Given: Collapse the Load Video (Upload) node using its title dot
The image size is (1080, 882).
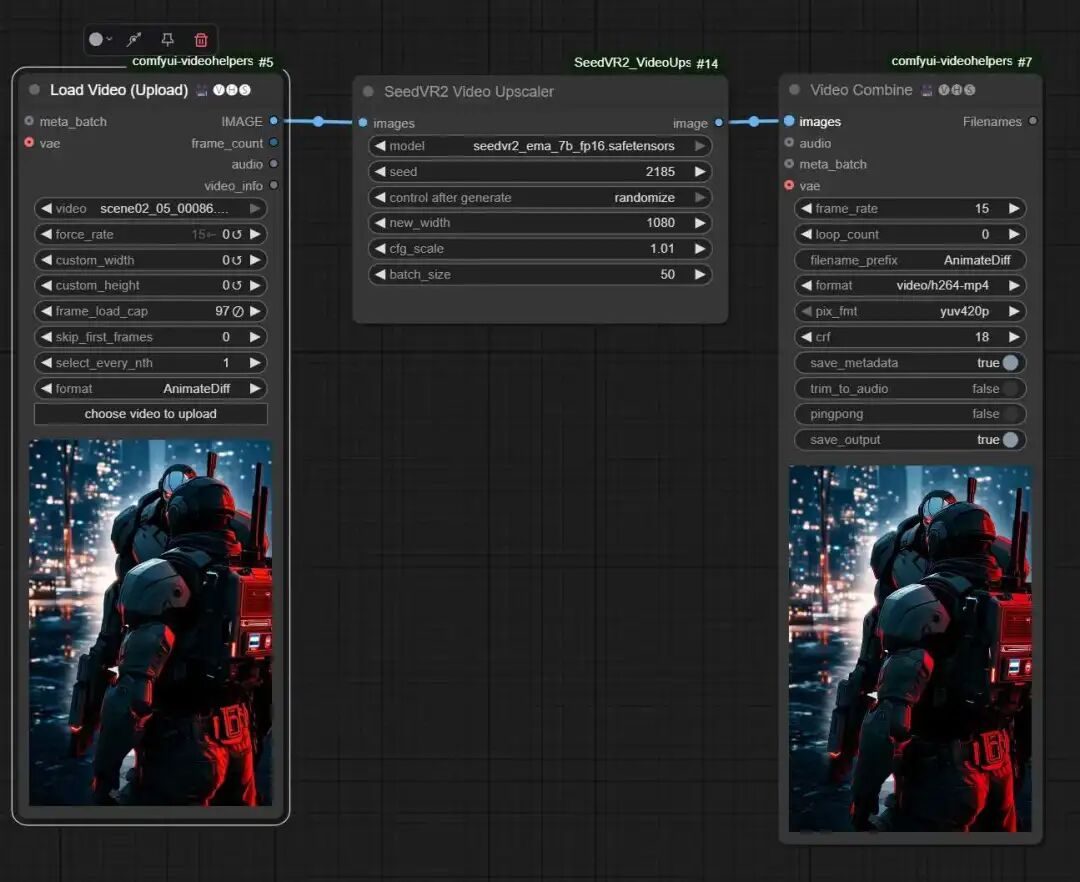Looking at the screenshot, I should click(35, 90).
